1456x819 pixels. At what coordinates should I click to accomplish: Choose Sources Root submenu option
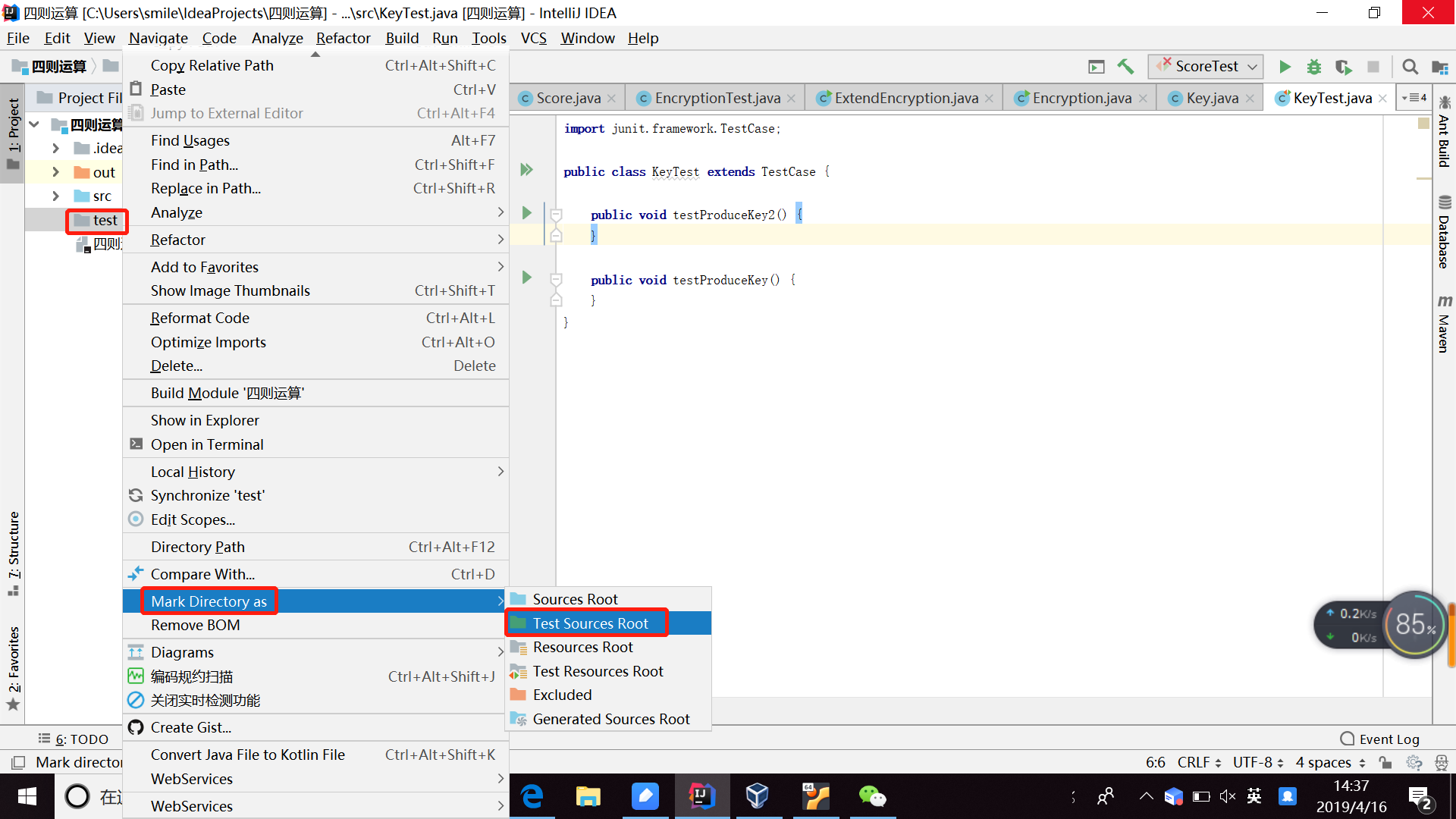pos(608,599)
